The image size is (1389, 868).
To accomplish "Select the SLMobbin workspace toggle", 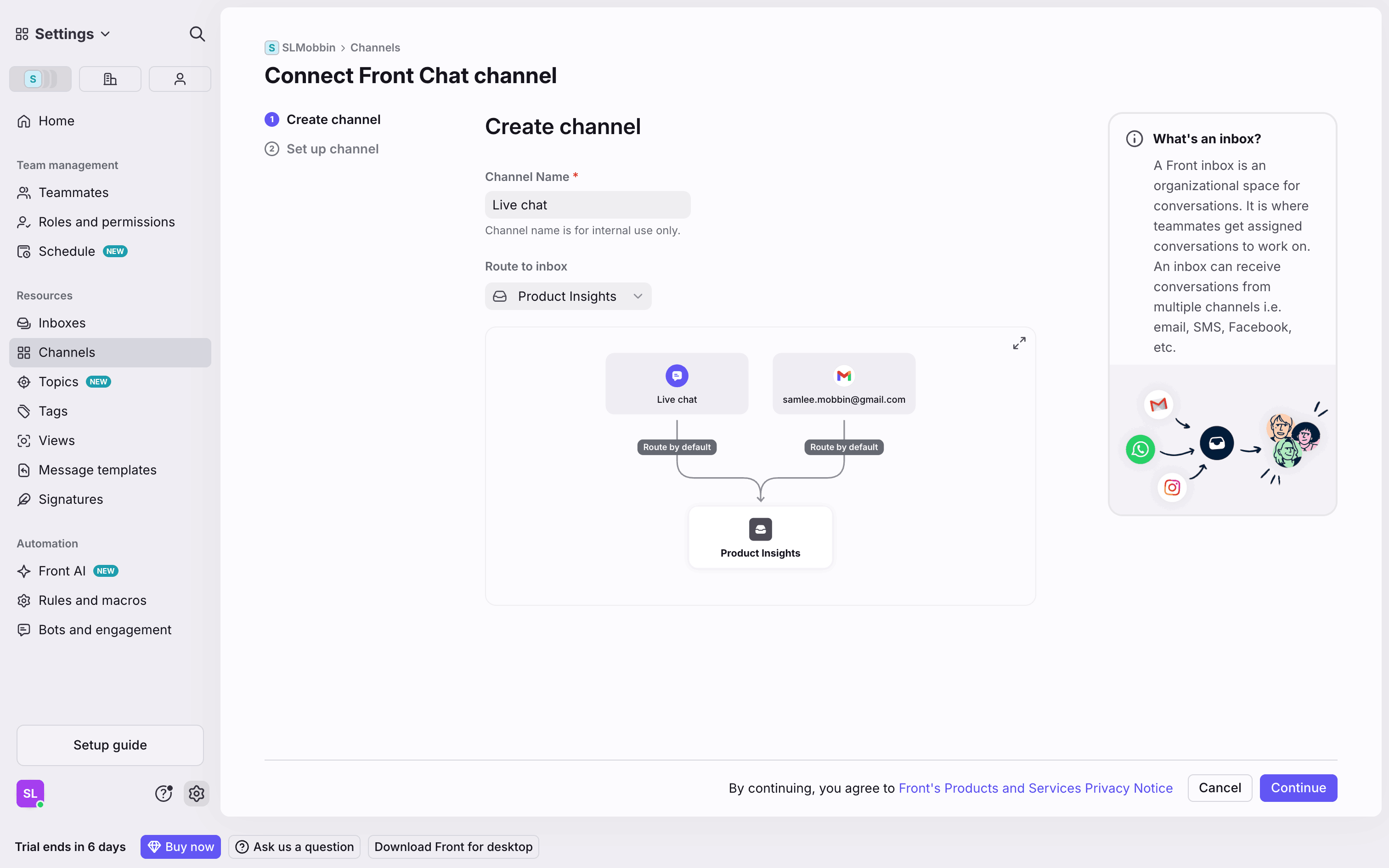I will [x=40, y=79].
